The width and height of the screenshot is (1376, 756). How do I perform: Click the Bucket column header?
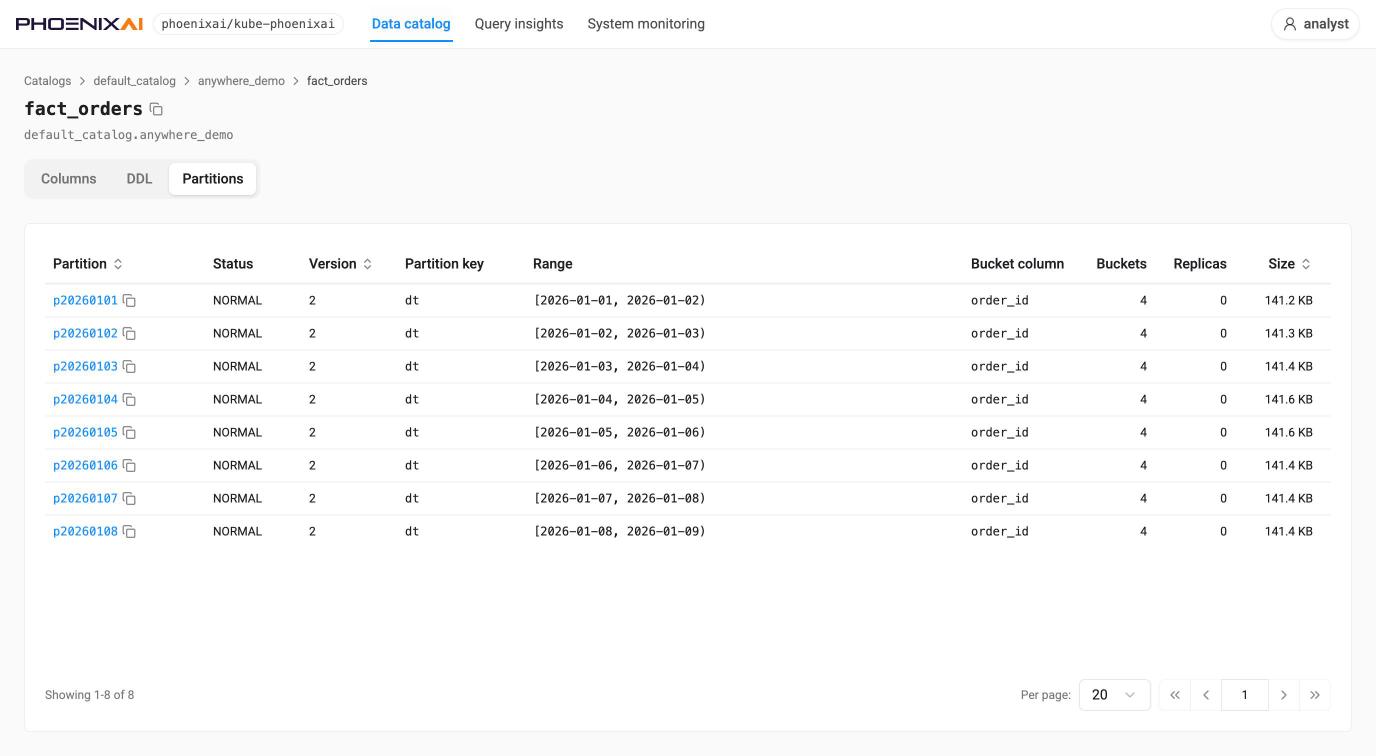1017,264
